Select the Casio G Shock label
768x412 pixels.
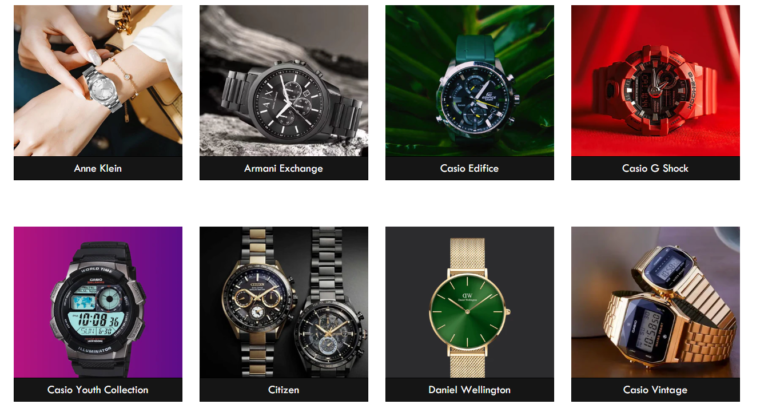pyautogui.click(x=655, y=169)
